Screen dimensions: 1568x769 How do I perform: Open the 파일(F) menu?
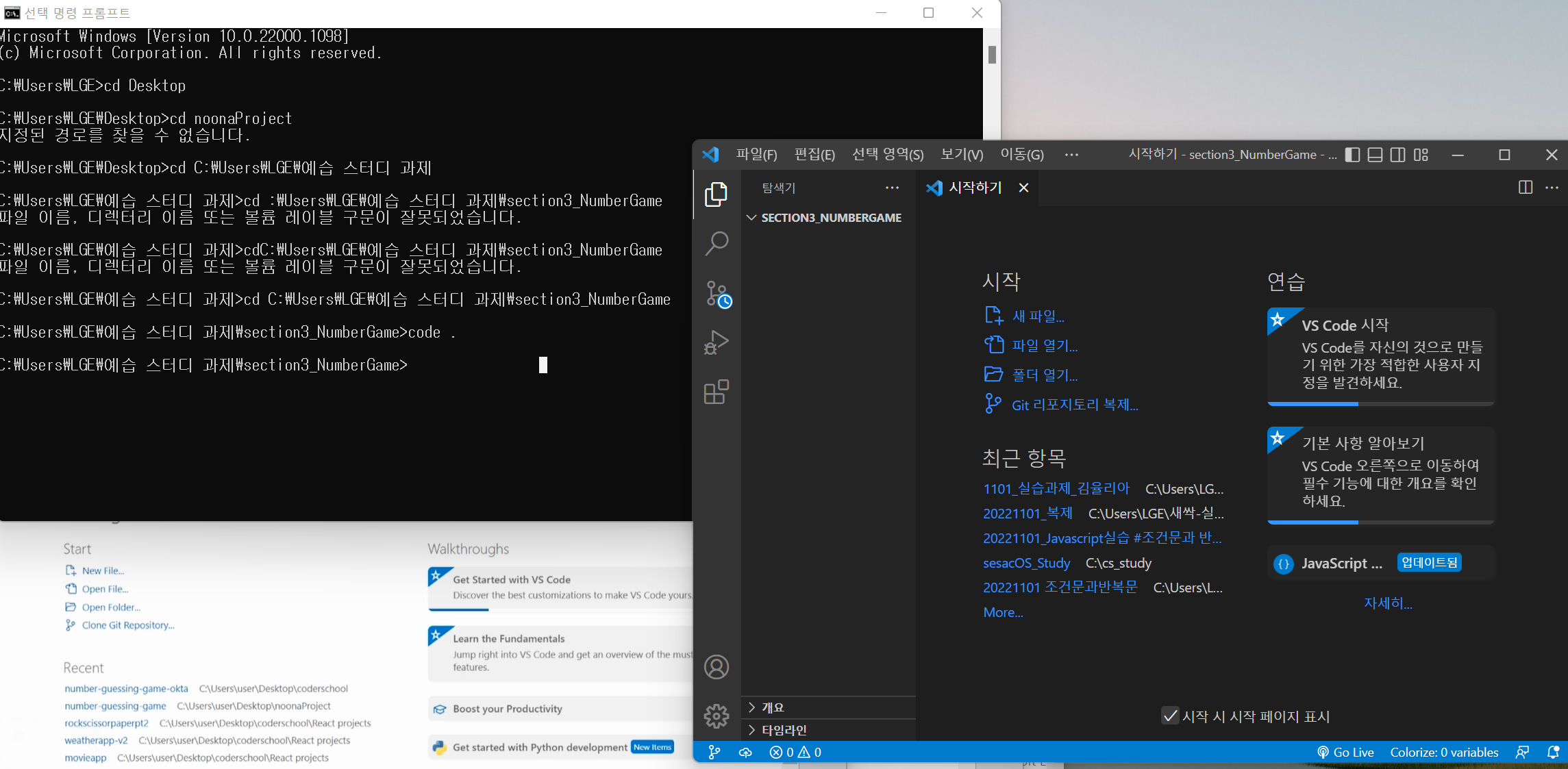(x=756, y=155)
